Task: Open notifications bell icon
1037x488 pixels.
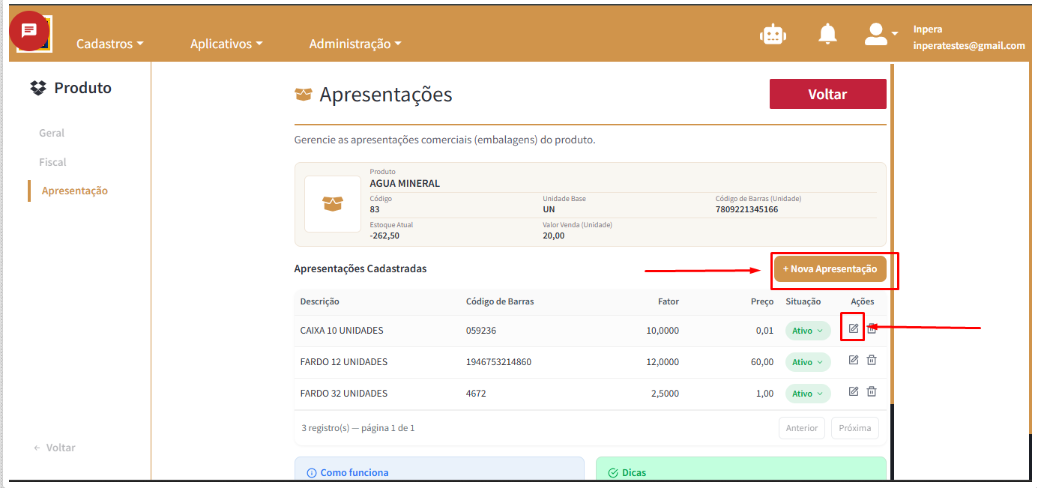Action: (x=827, y=34)
